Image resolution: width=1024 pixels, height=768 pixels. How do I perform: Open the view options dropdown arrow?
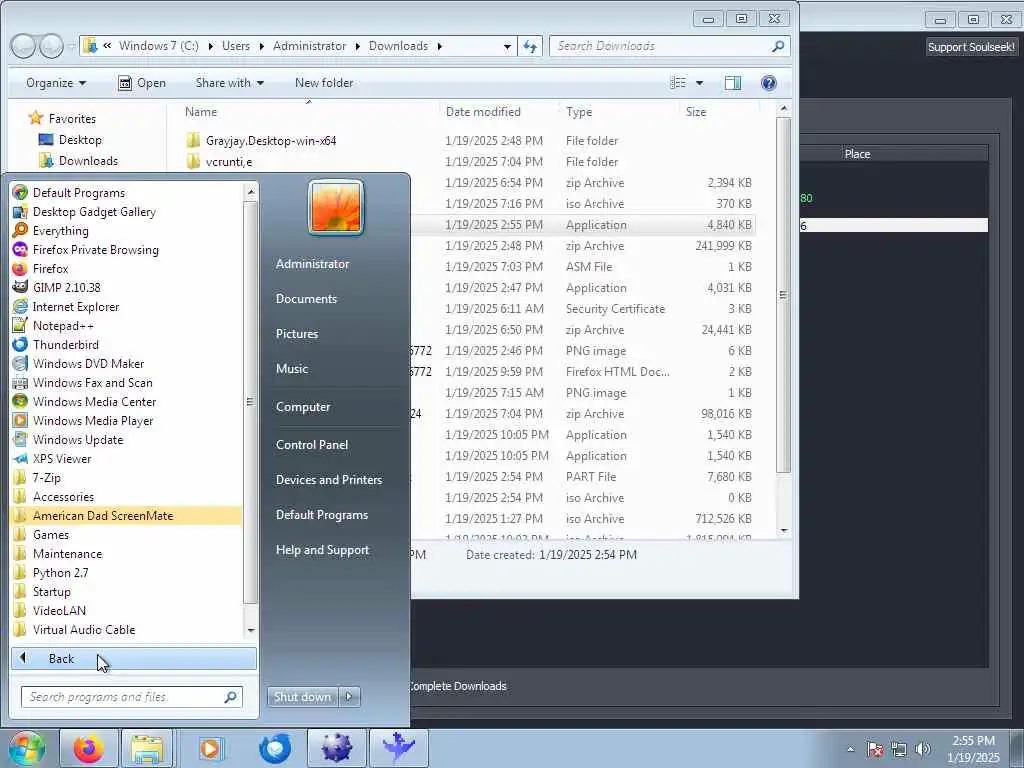pyautogui.click(x=699, y=83)
